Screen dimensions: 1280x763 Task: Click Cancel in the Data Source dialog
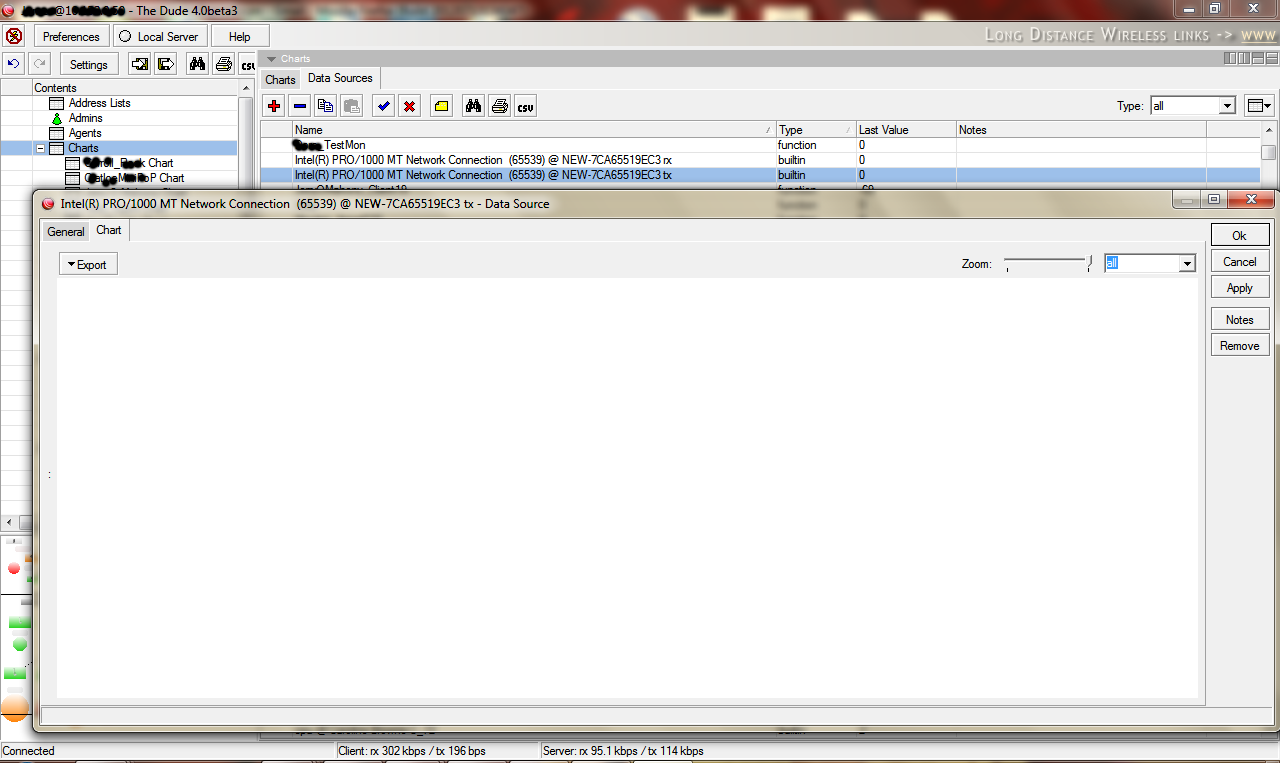click(x=1239, y=261)
